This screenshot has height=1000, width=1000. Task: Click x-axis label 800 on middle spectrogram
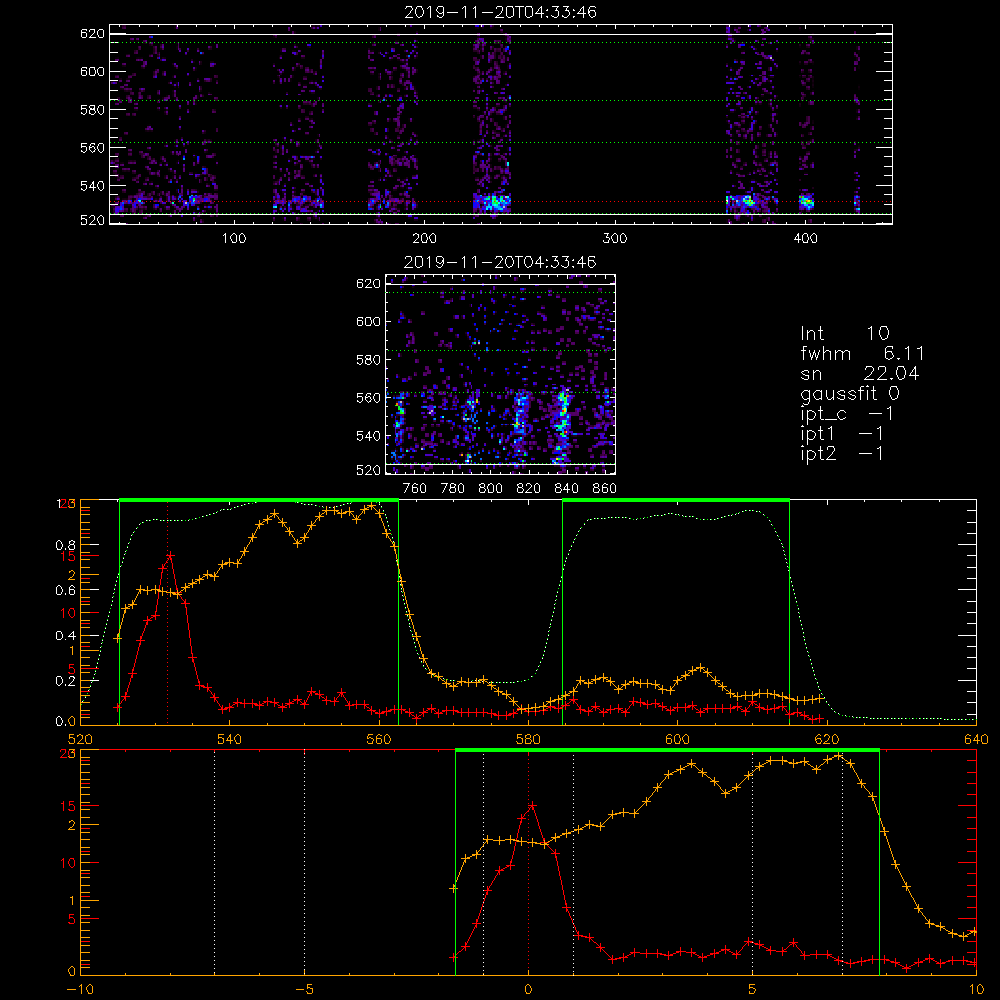(490, 489)
